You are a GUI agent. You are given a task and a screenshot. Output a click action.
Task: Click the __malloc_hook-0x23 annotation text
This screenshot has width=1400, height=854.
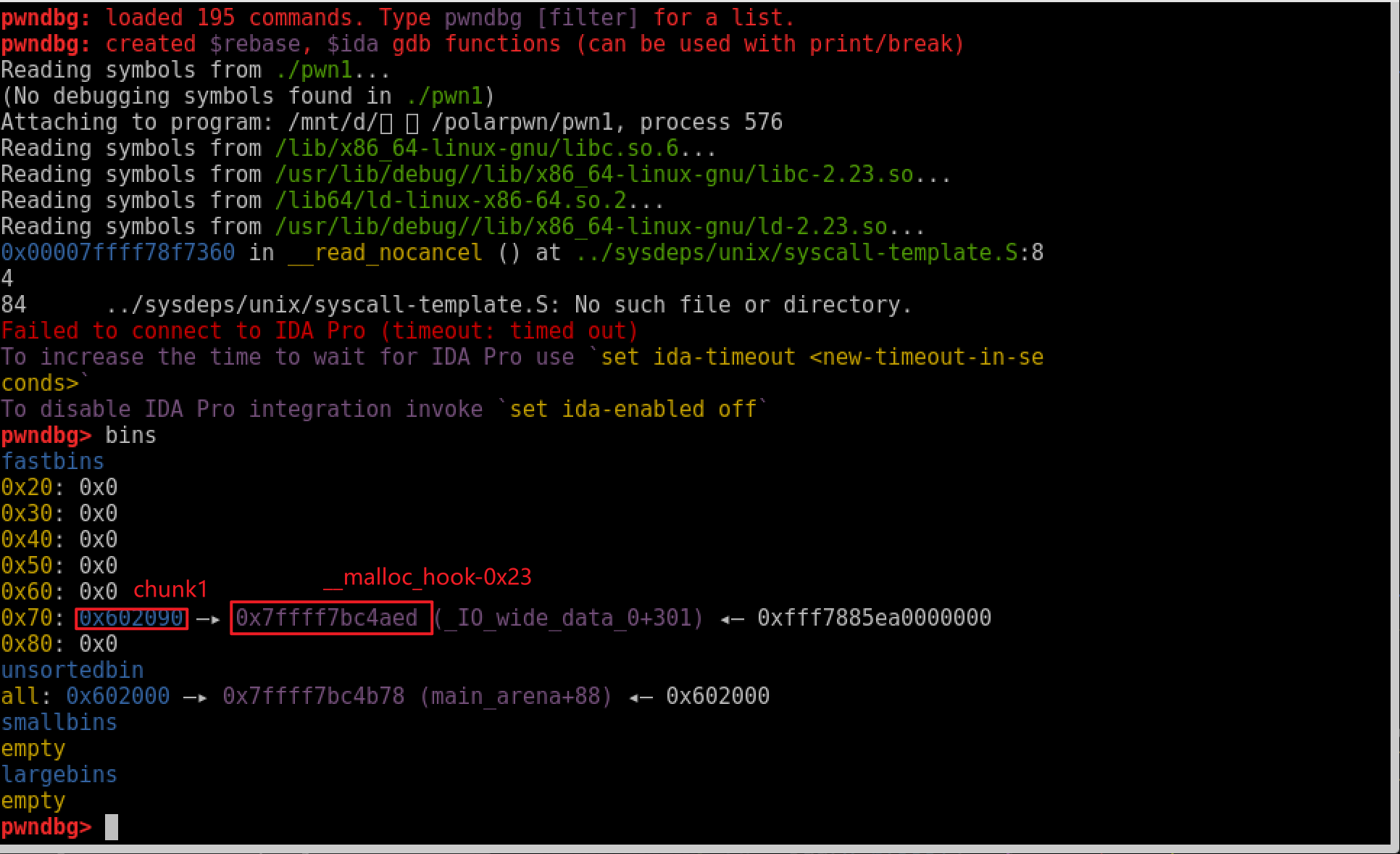[x=428, y=577]
